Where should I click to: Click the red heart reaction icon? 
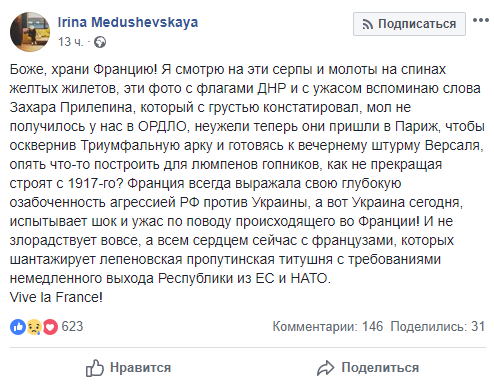pyautogui.click(x=50, y=327)
